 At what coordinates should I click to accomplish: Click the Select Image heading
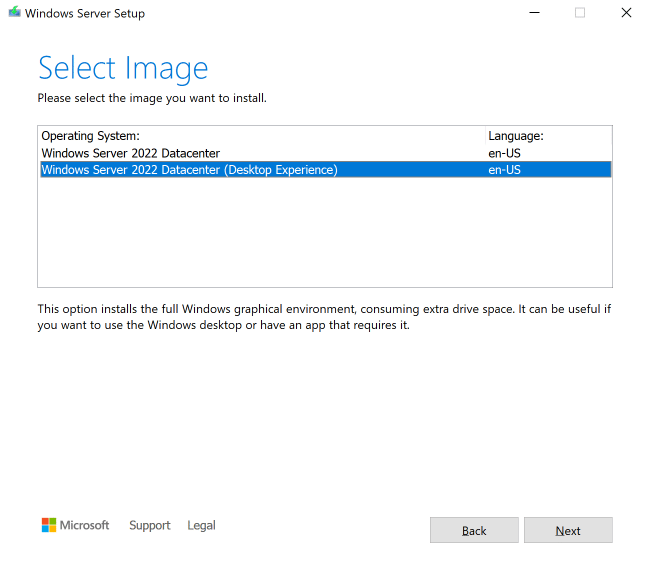123,68
